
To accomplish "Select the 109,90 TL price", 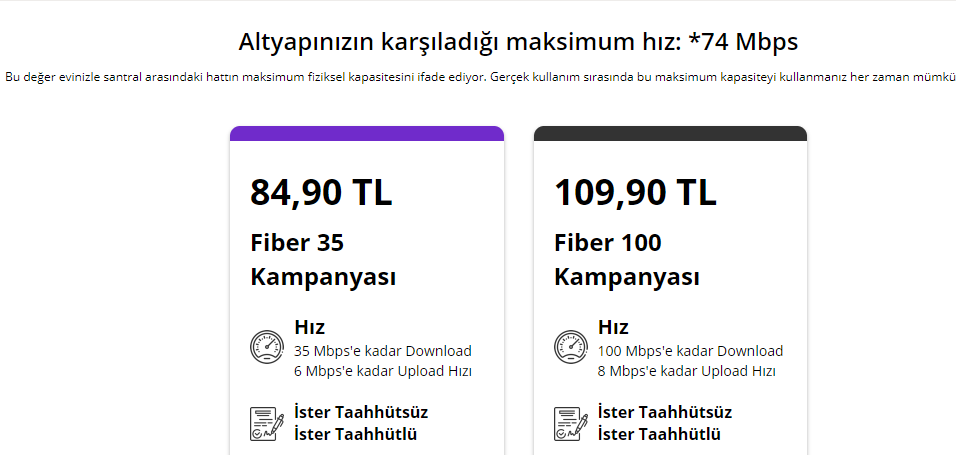I will pos(635,192).
